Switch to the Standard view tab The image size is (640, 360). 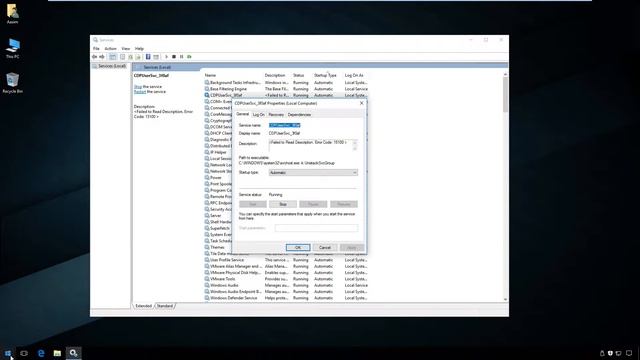pos(165,306)
